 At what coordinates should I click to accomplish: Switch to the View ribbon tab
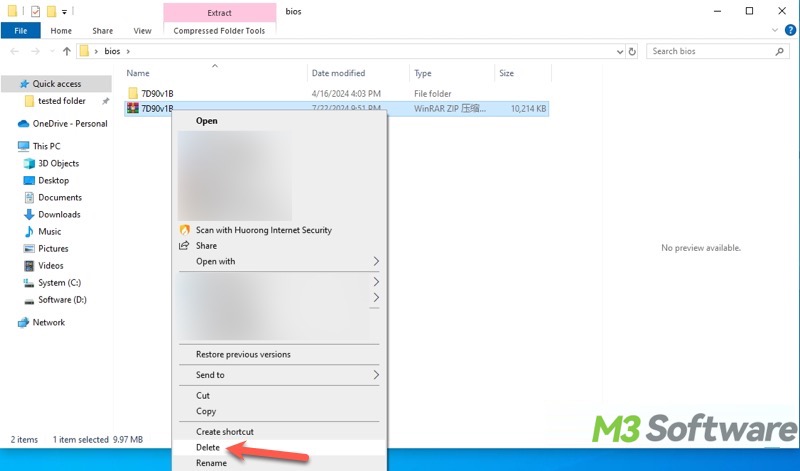[143, 31]
